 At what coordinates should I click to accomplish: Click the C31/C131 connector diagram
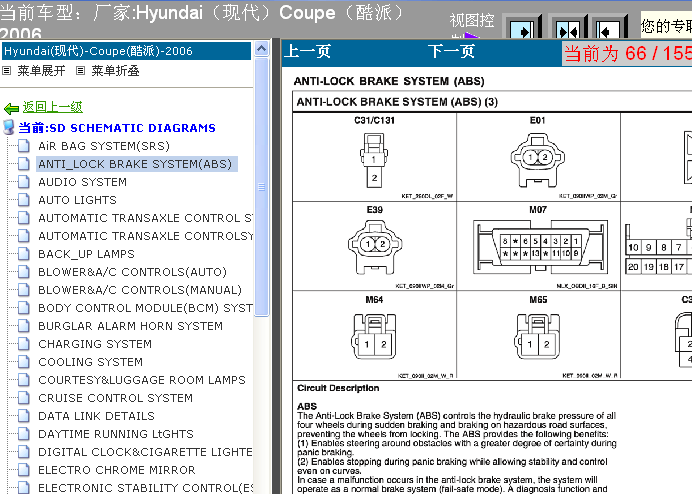click(x=374, y=161)
